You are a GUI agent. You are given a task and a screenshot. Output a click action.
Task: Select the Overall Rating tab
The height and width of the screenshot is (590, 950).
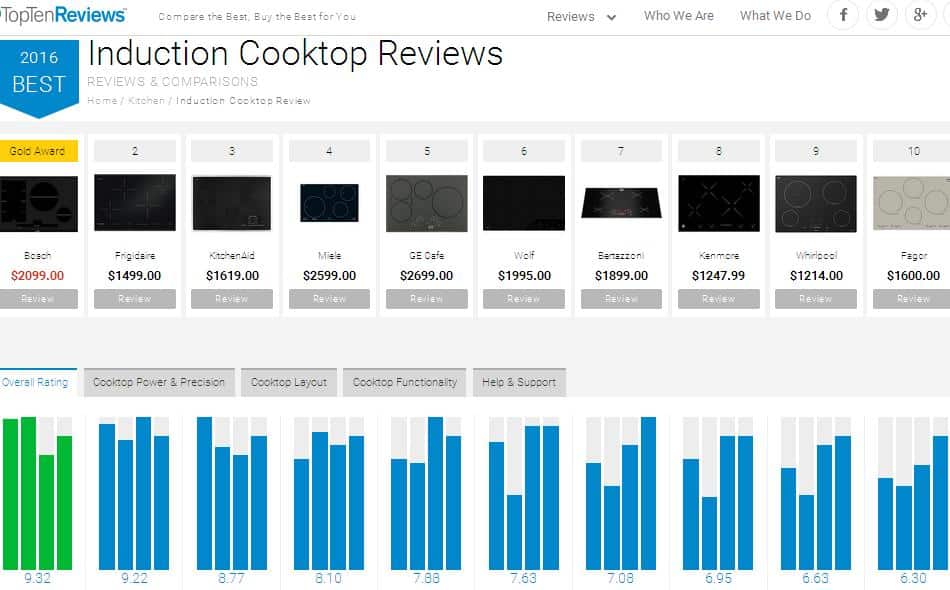(x=36, y=382)
